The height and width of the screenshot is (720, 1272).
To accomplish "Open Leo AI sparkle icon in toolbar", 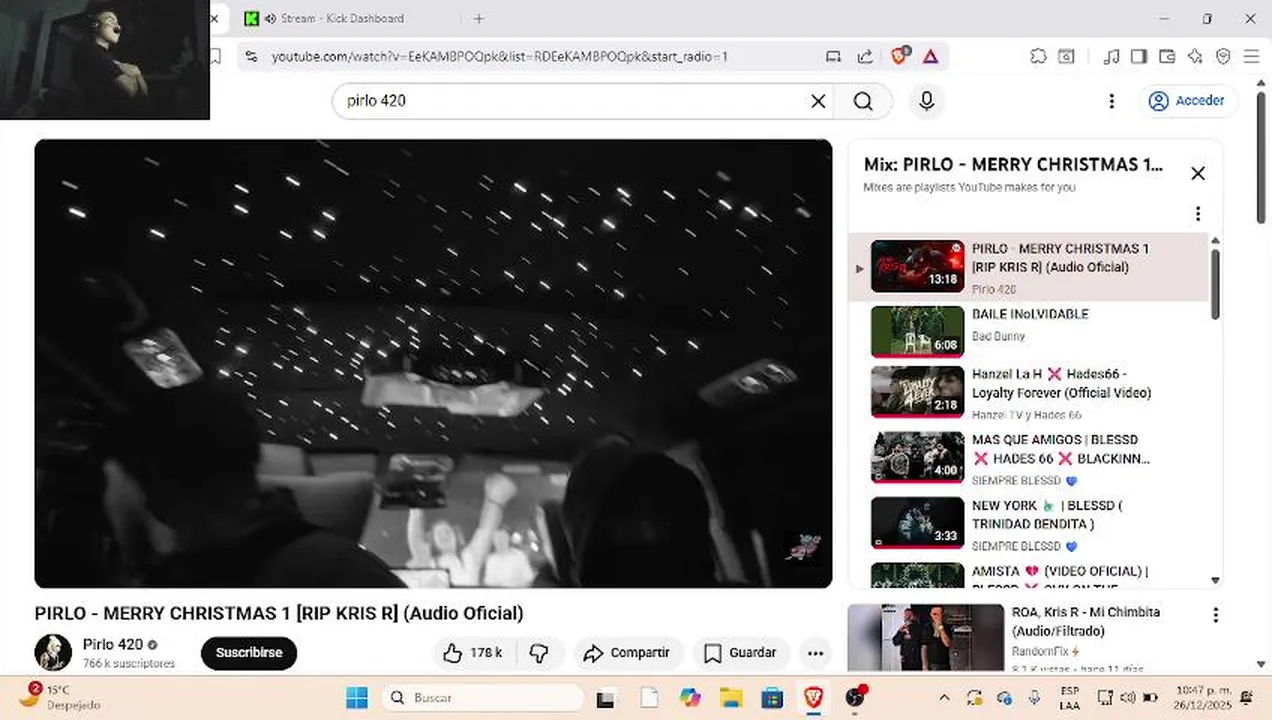I will (1194, 57).
